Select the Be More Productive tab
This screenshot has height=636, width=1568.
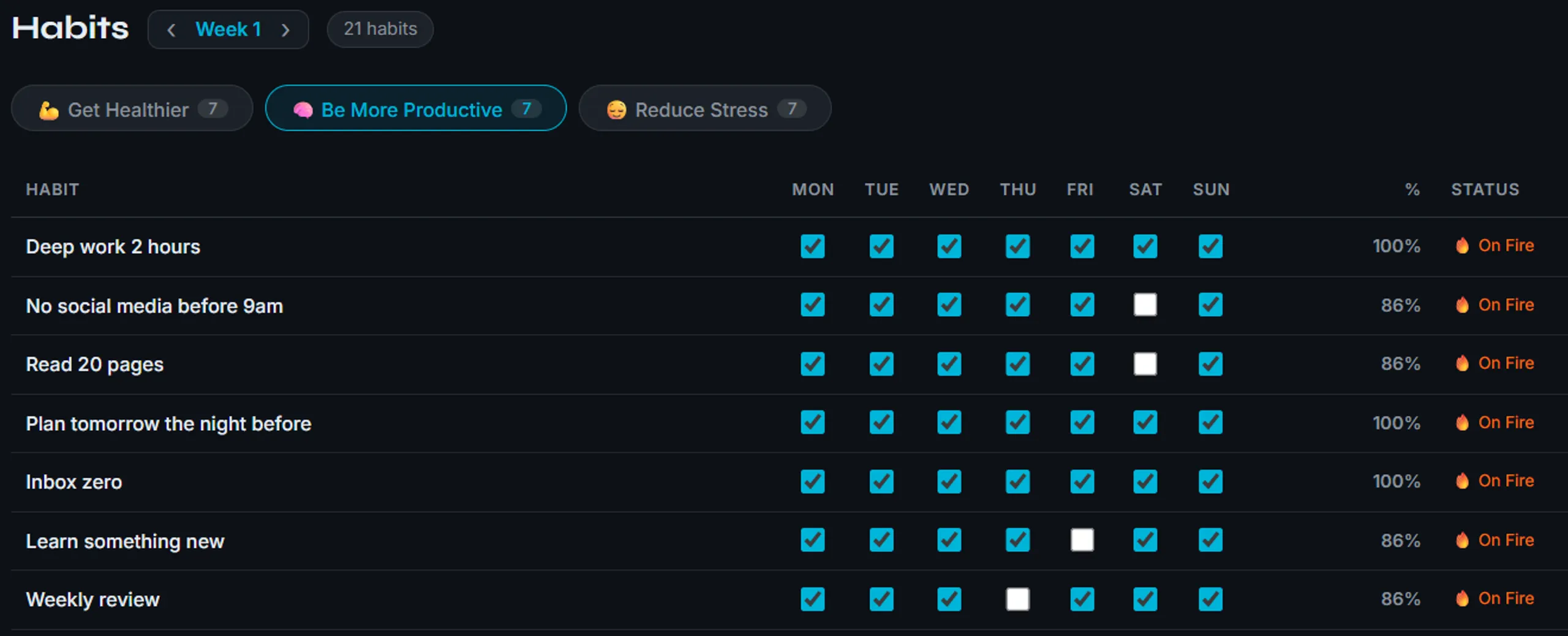click(416, 108)
